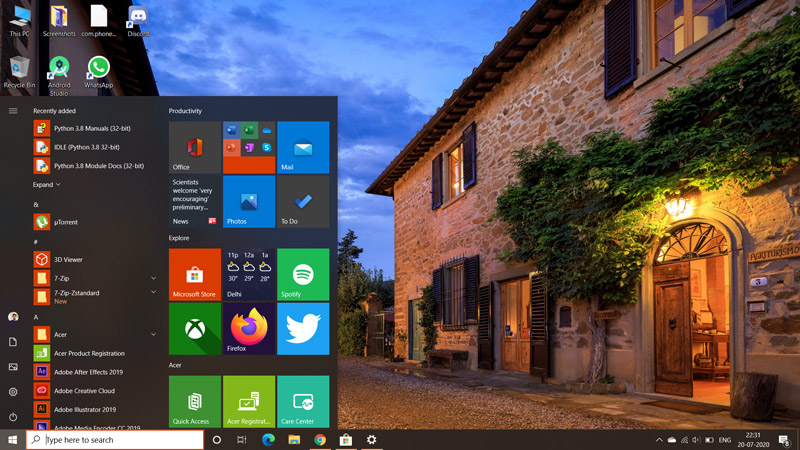
Task: Open Documents from Start sidebar
Action: 13,342
